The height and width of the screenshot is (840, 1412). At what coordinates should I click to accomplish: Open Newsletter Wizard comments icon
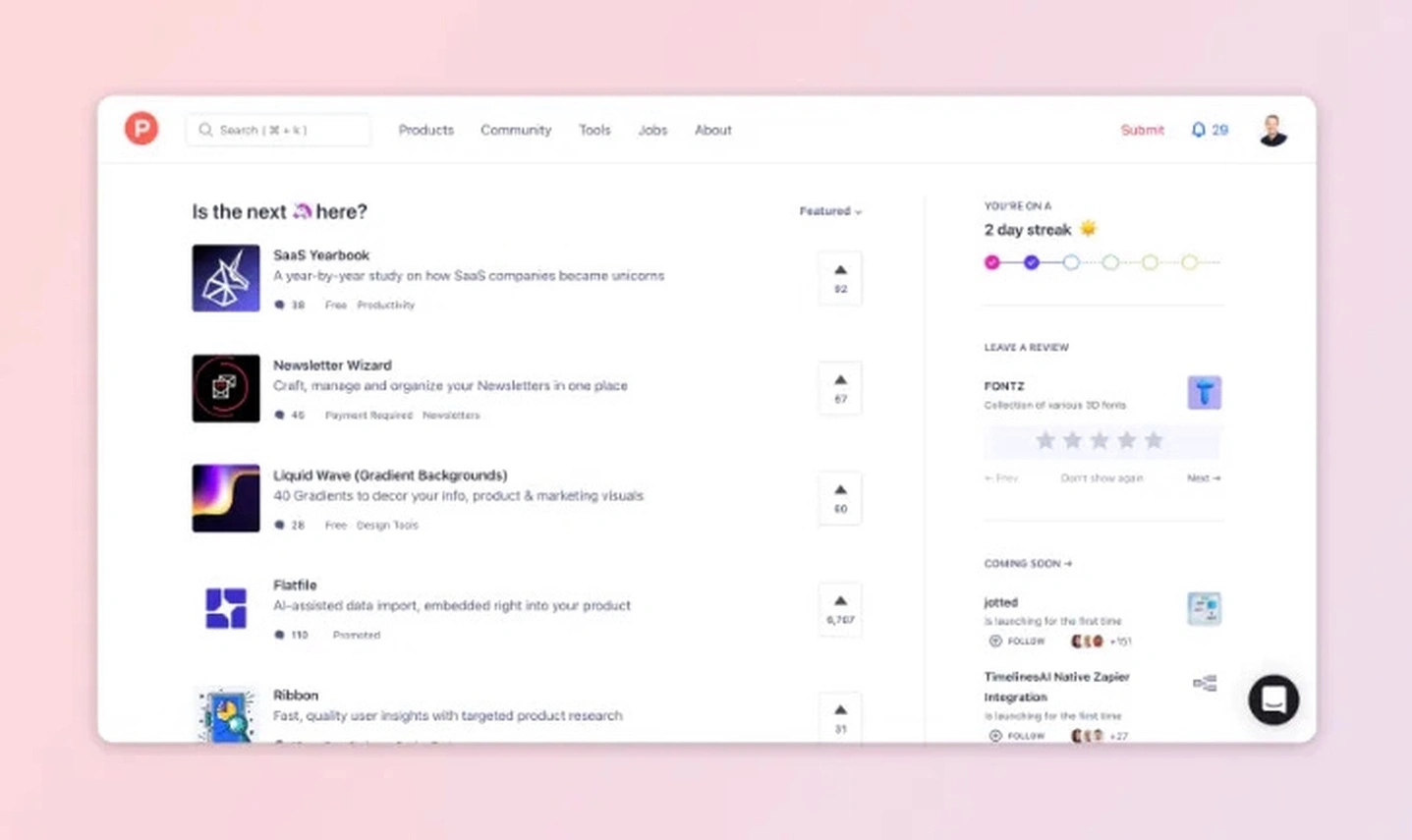click(x=279, y=415)
